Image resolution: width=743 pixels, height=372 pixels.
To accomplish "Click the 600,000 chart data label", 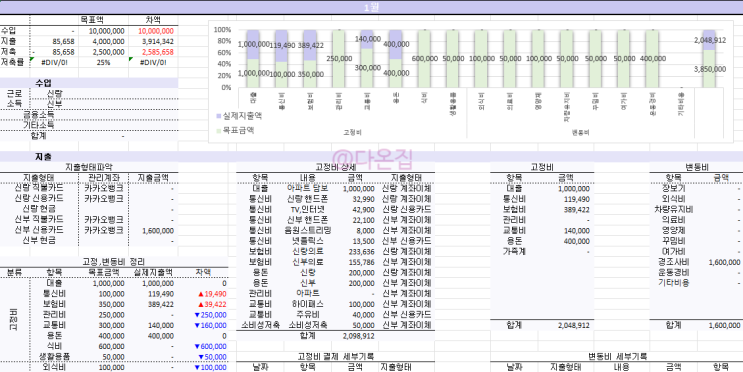I will (425, 59).
